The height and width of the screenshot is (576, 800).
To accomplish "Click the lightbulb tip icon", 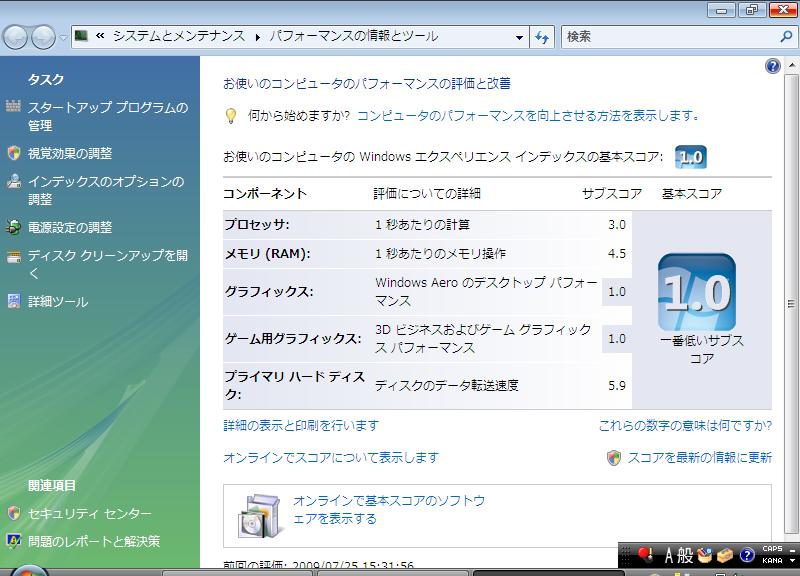I will pos(231,116).
